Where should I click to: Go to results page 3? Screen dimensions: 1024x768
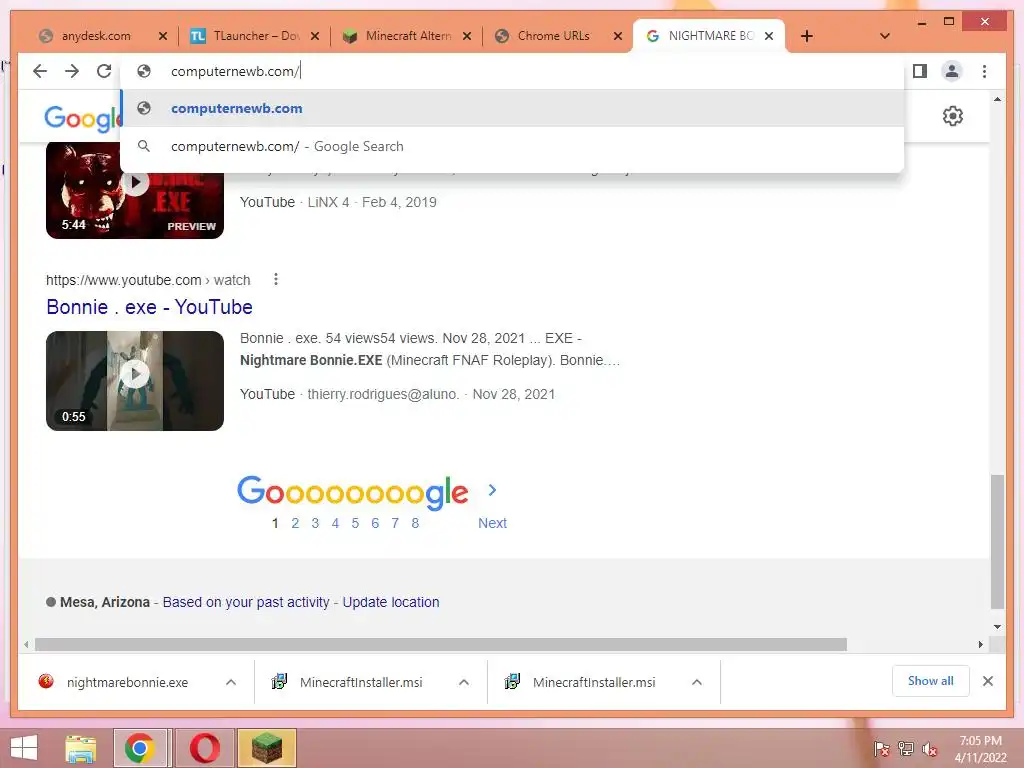point(315,523)
